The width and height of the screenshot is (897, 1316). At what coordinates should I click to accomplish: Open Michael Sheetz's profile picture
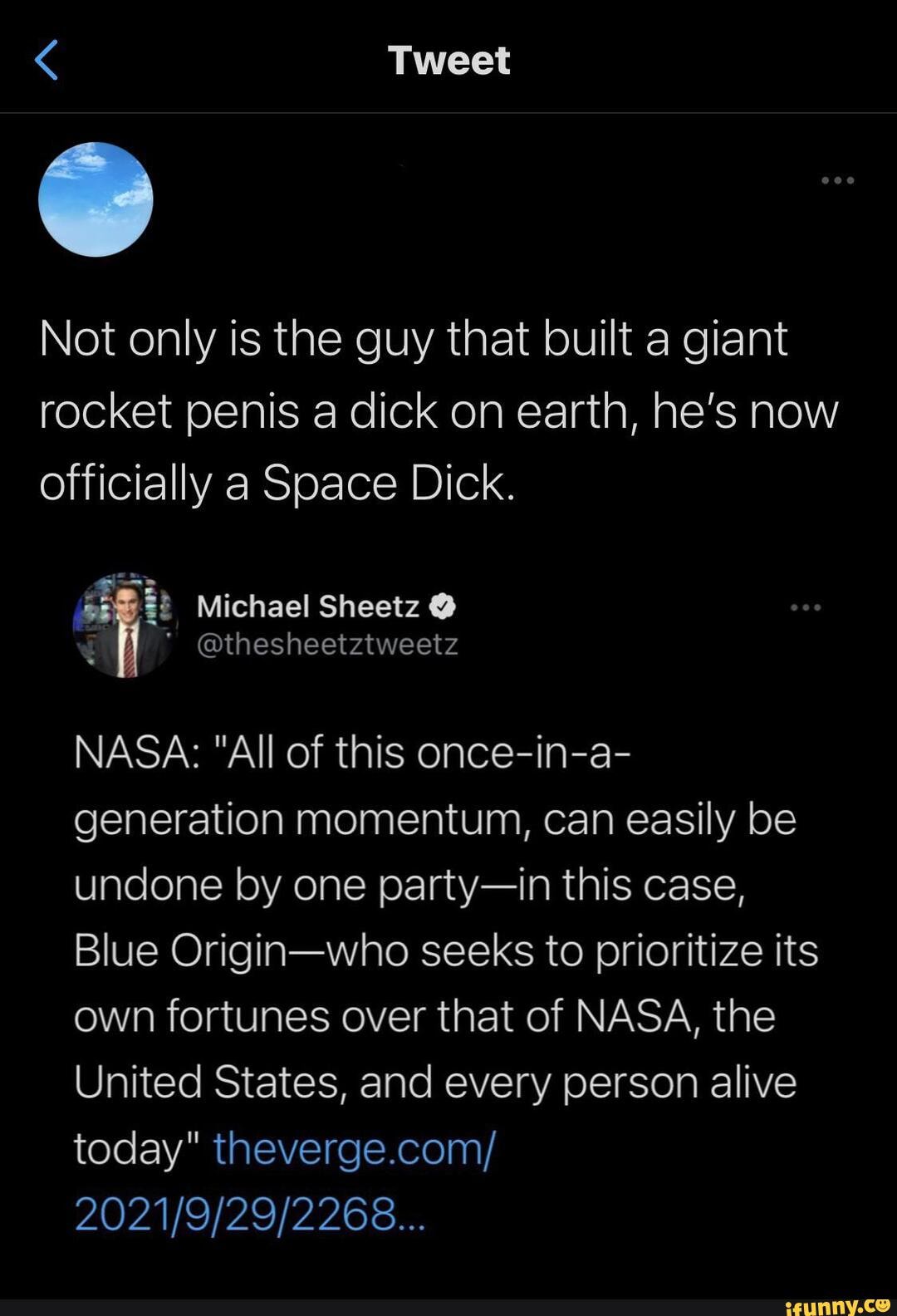pyautogui.click(x=126, y=625)
